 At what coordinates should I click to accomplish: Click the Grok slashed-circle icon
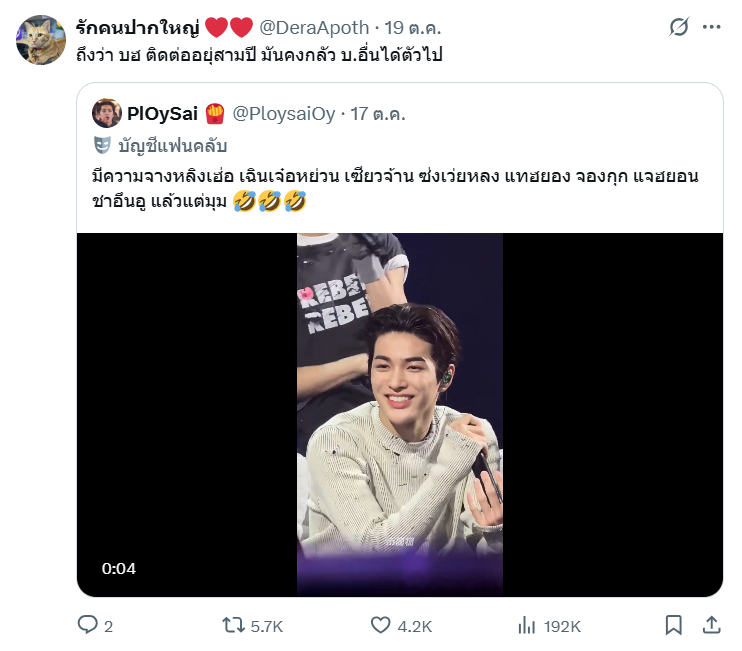(679, 27)
